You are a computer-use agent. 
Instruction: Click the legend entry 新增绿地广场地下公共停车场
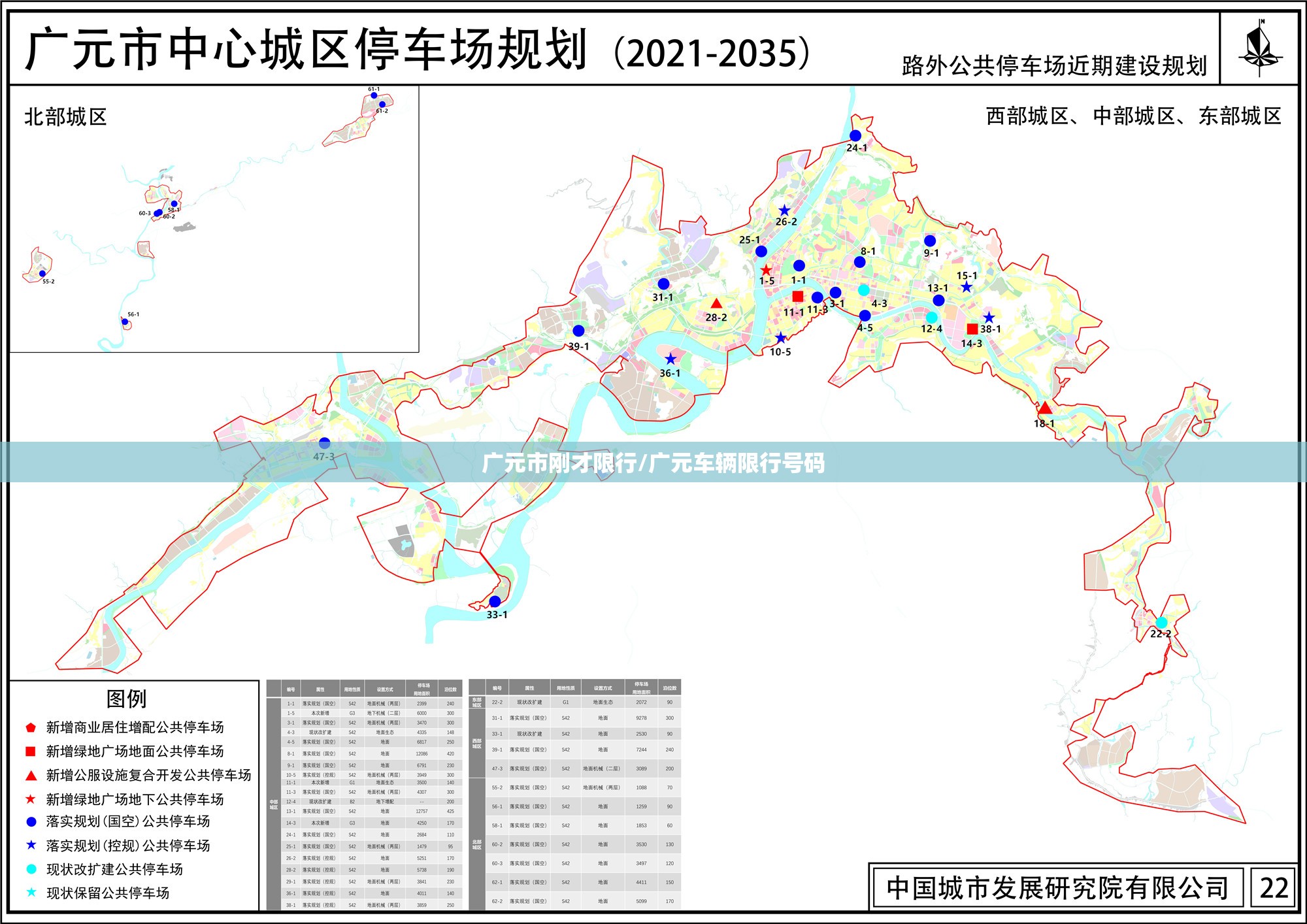[x=135, y=799]
